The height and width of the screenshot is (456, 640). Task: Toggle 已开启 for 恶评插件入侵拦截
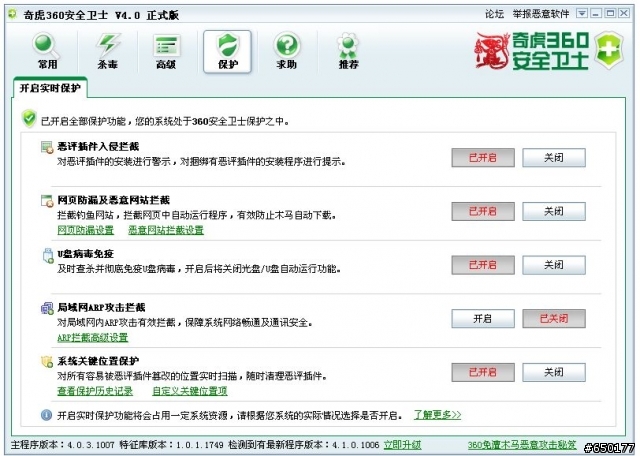tap(483, 158)
